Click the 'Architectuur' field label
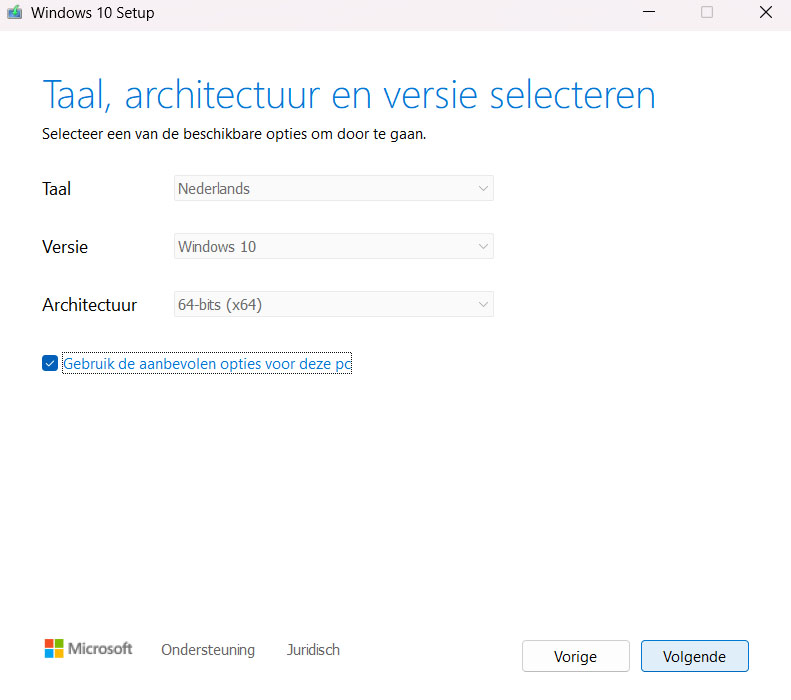This screenshot has height=700, width=791. (89, 305)
